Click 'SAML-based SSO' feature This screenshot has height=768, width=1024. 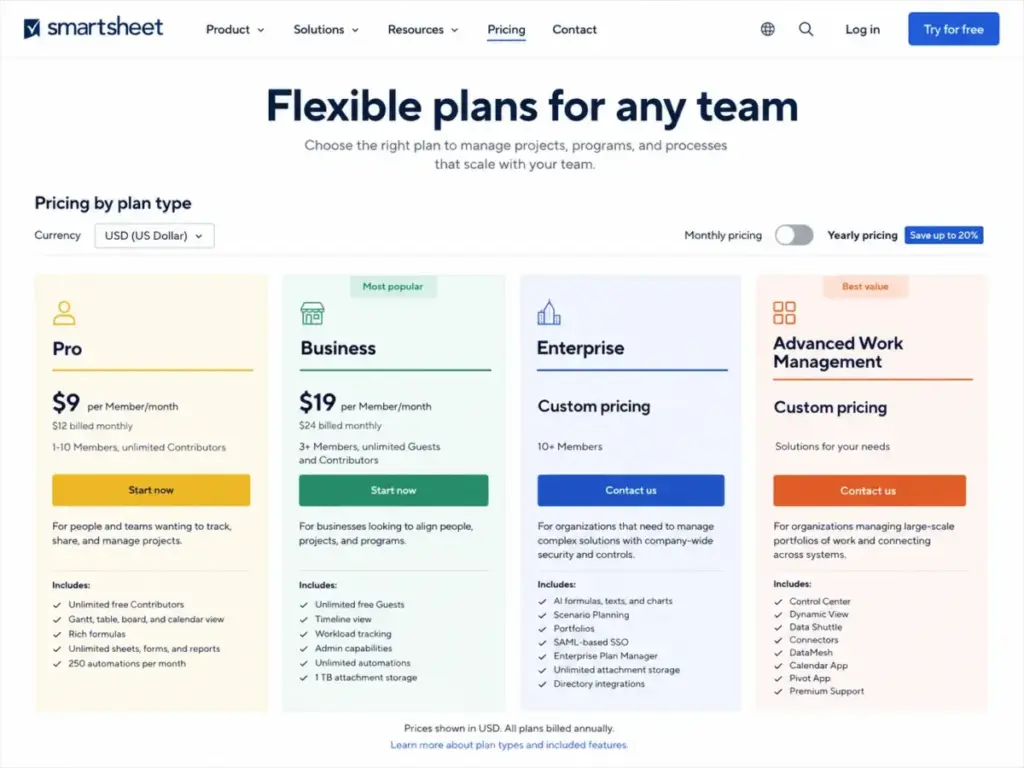tap(590, 643)
